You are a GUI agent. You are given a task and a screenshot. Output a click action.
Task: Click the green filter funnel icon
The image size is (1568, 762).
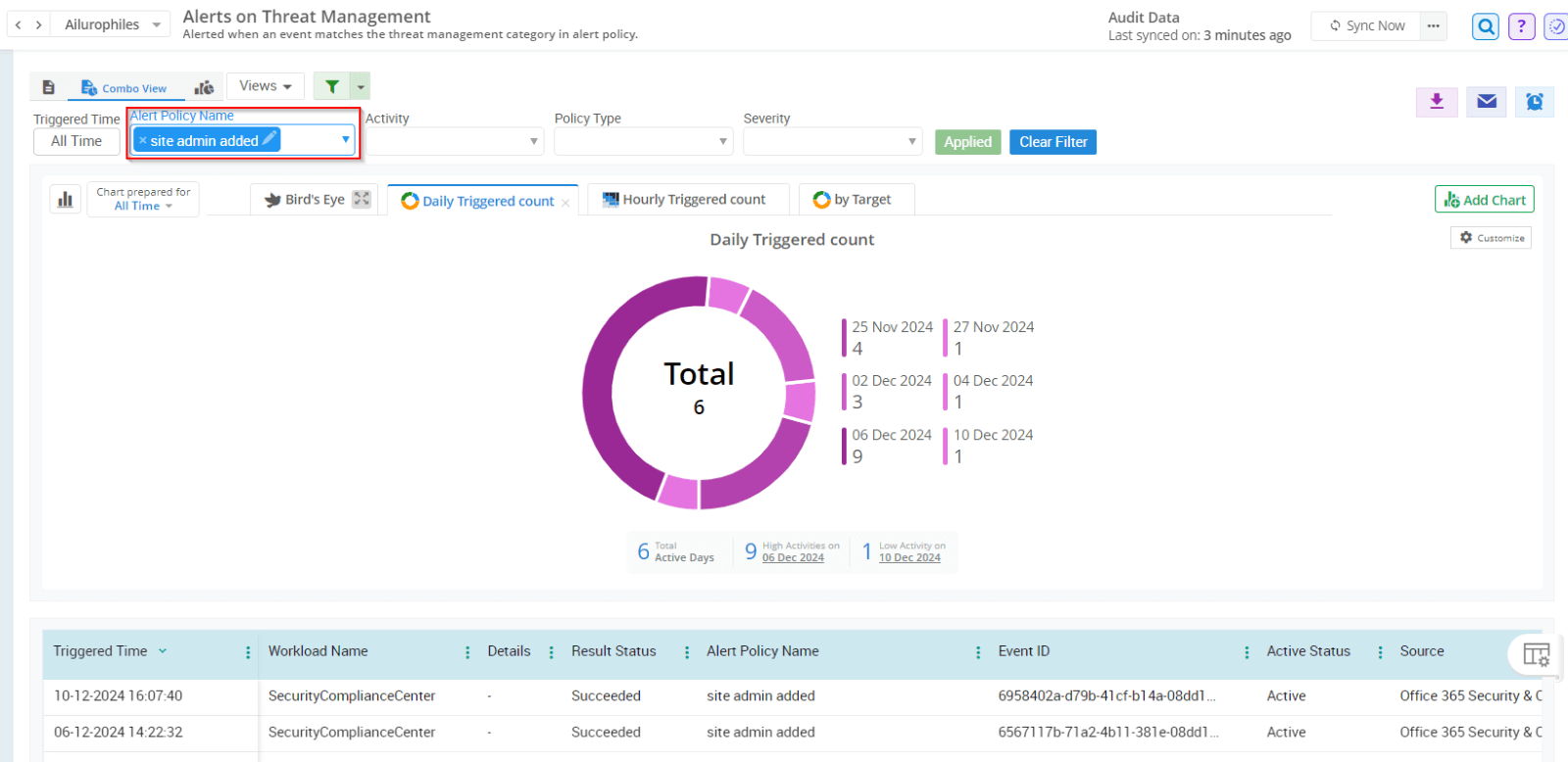click(x=332, y=86)
